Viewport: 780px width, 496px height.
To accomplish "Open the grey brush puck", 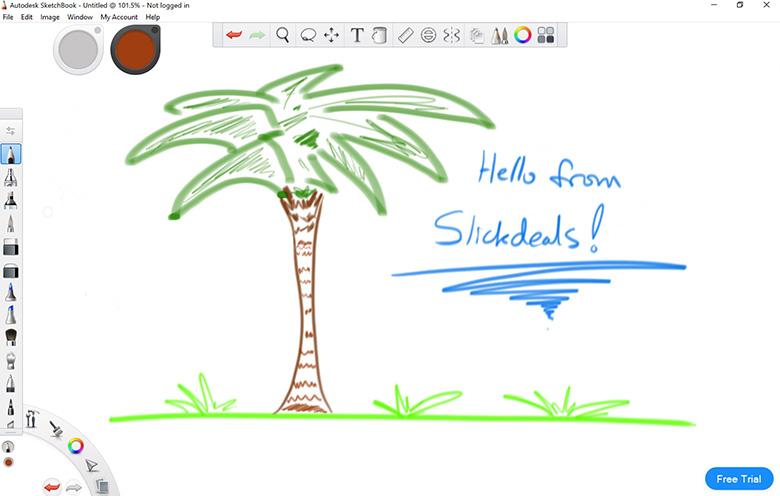I will [78, 50].
